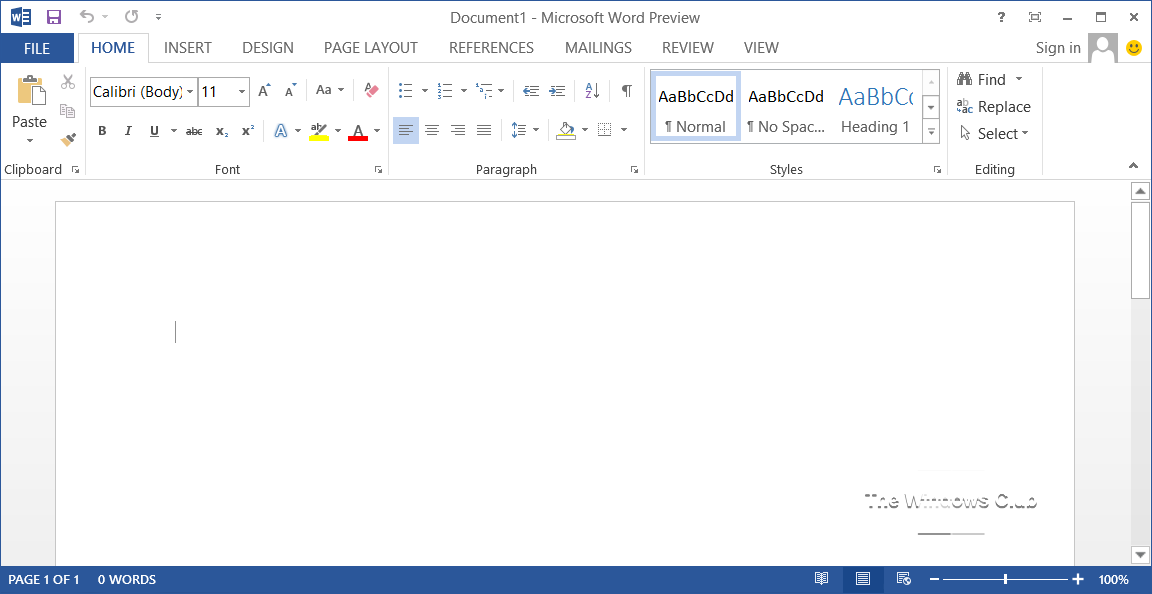This screenshot has height=594, width=1152.
Task: Apply the Heading 1 style
Action: pos(875,107)
